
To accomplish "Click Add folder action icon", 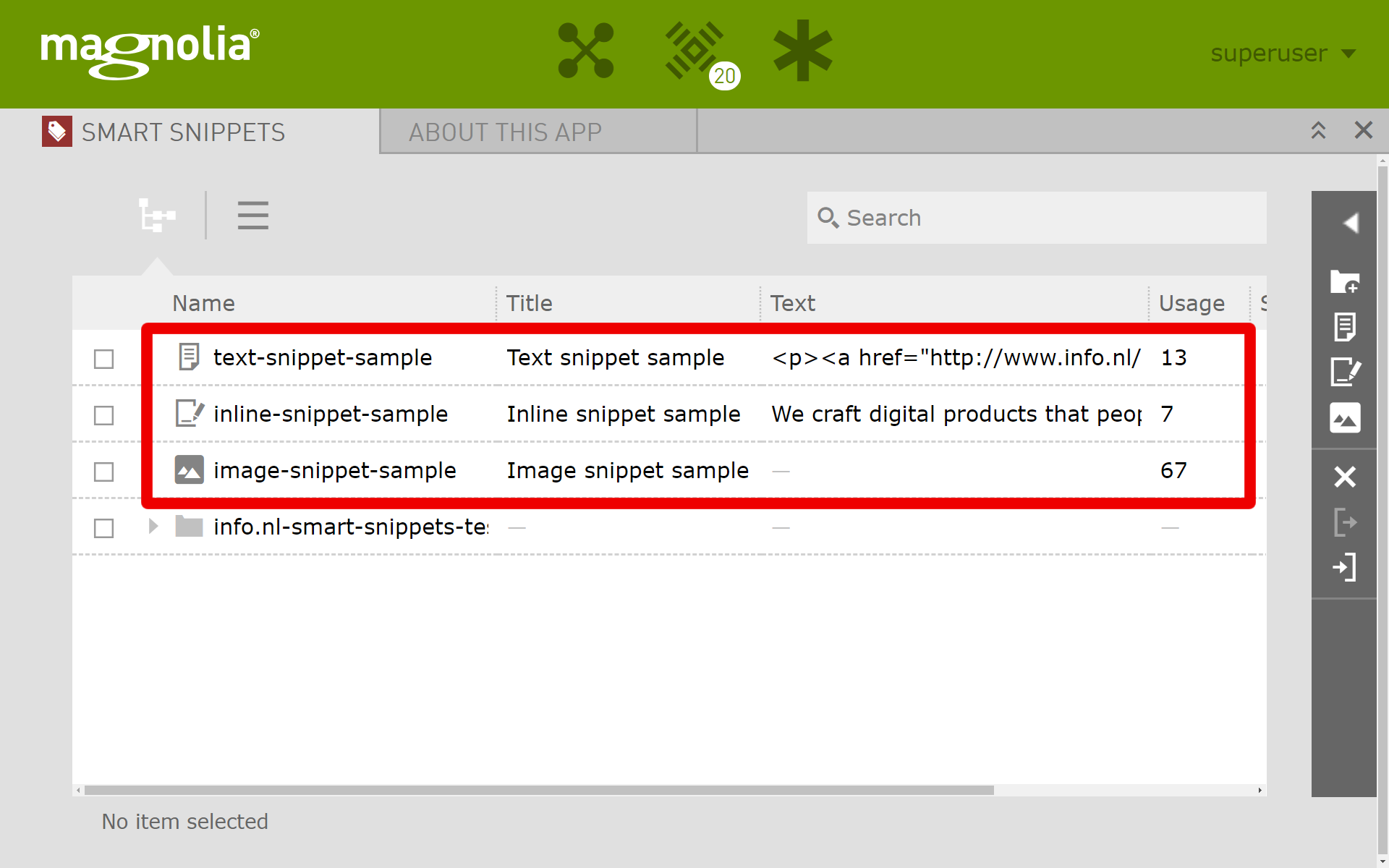I will coord(1344,281).
